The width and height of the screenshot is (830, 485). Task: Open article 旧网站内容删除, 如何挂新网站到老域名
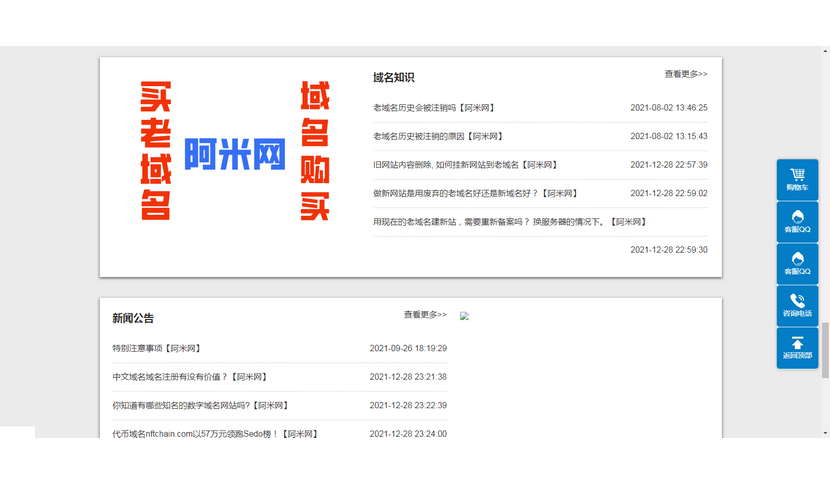tap(465, 165)
